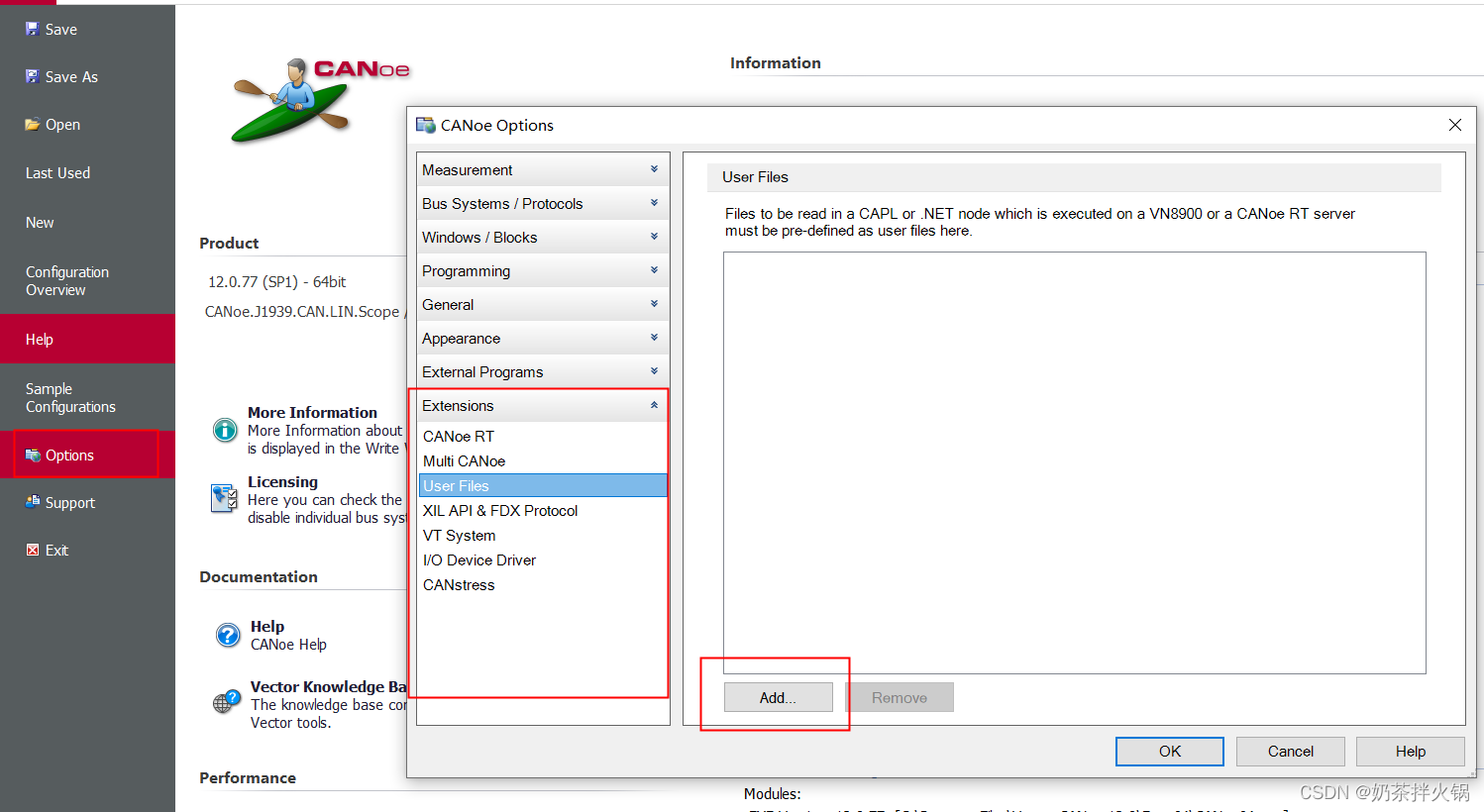1484x812 pixels.
Task: Click the Support people icon
Action: [33, 502]
